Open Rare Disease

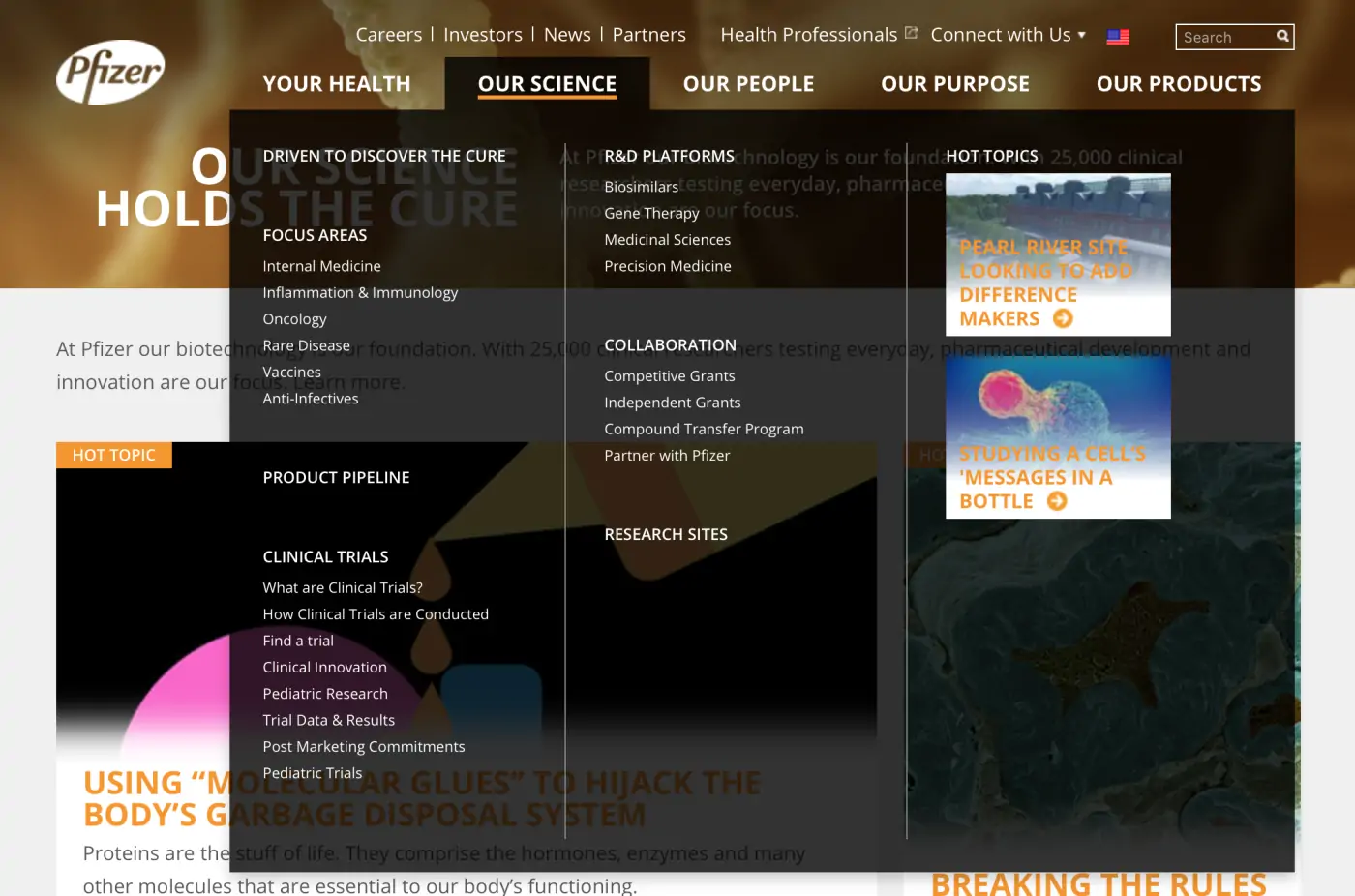[x=306, y=345]
